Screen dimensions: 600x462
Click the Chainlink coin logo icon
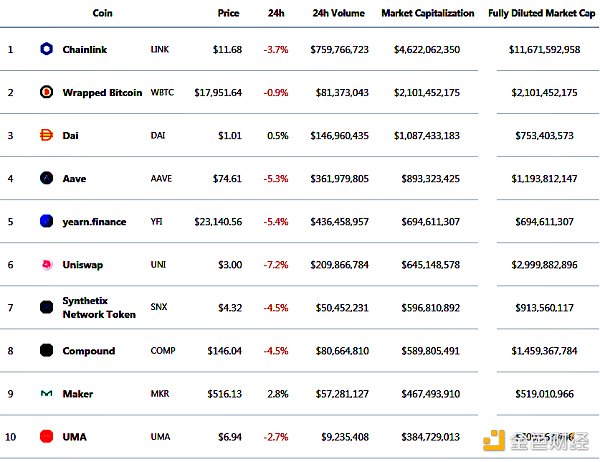[x=46, y=48]
